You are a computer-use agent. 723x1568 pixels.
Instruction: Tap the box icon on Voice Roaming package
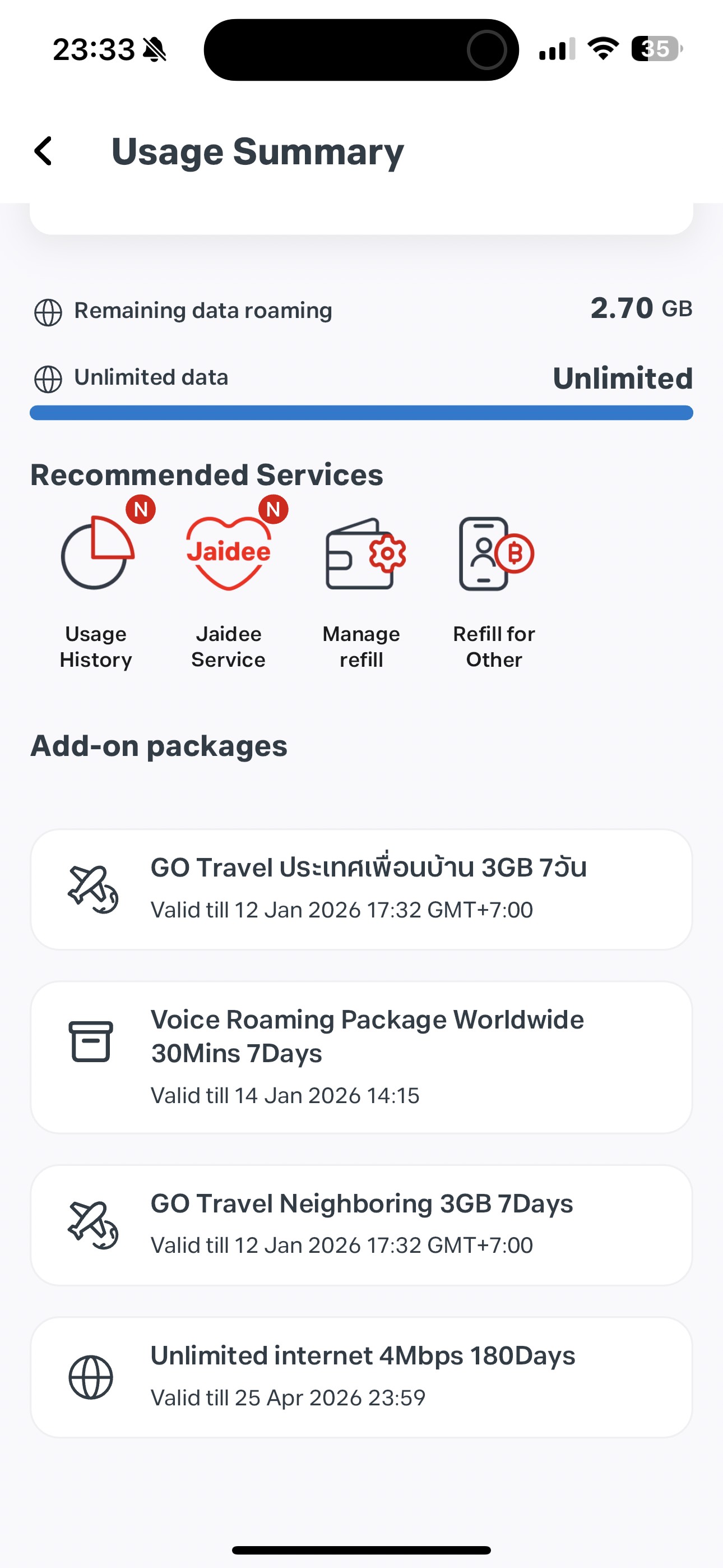coord(91,1041)
